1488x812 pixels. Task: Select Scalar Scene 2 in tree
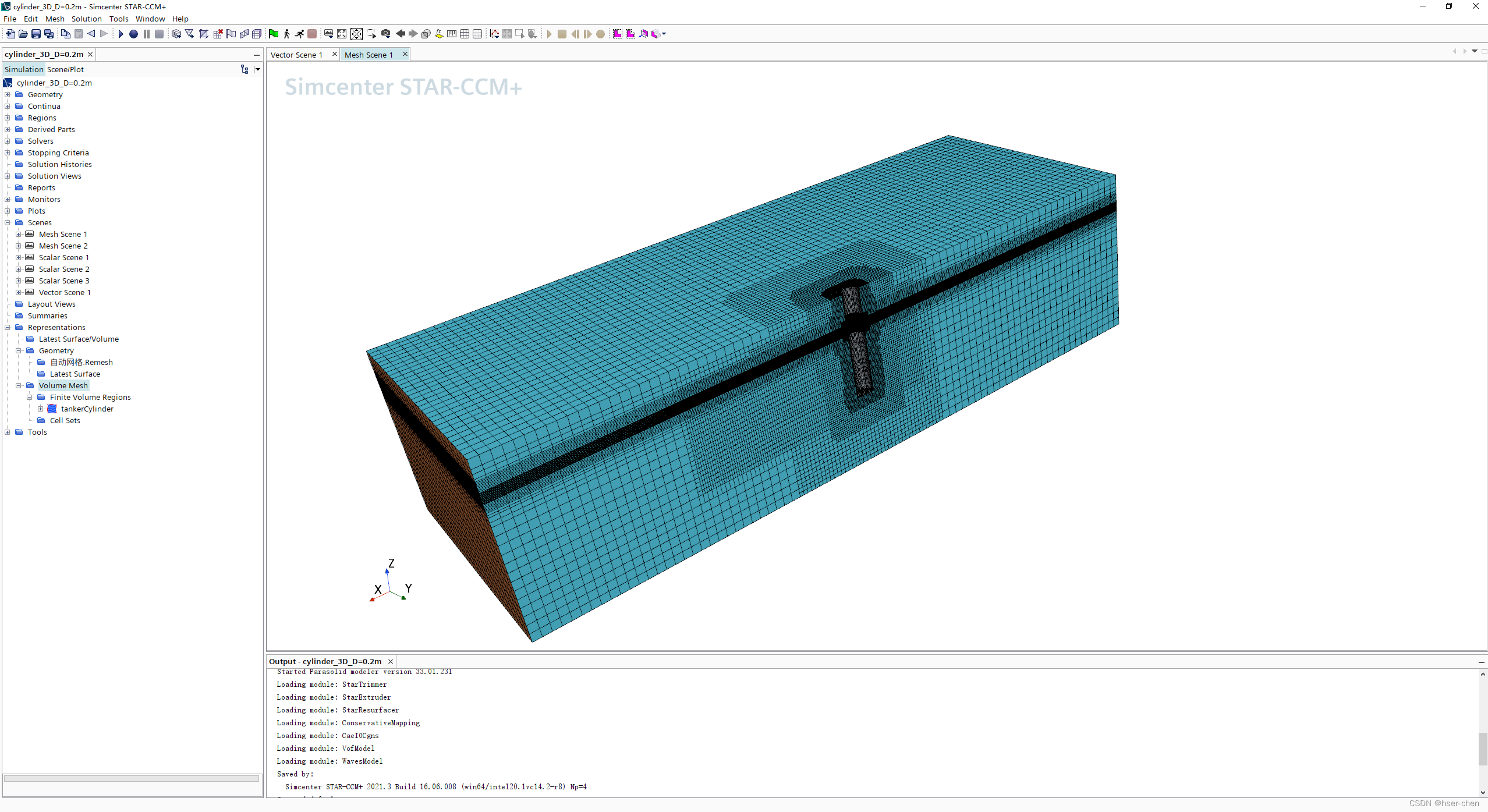(x=64, y=269)
